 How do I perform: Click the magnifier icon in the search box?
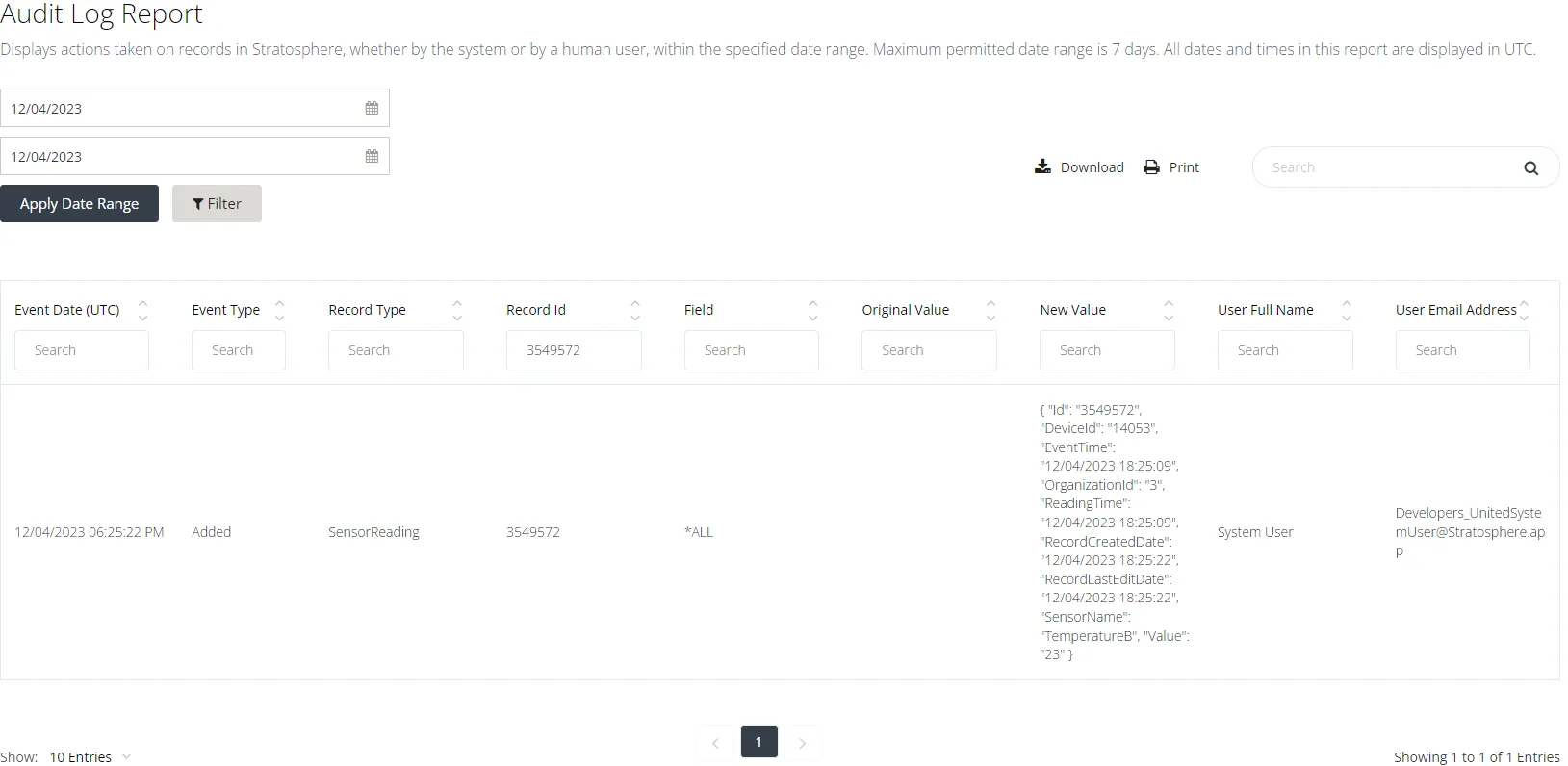pyautogui.click(x=1530, y=168)
